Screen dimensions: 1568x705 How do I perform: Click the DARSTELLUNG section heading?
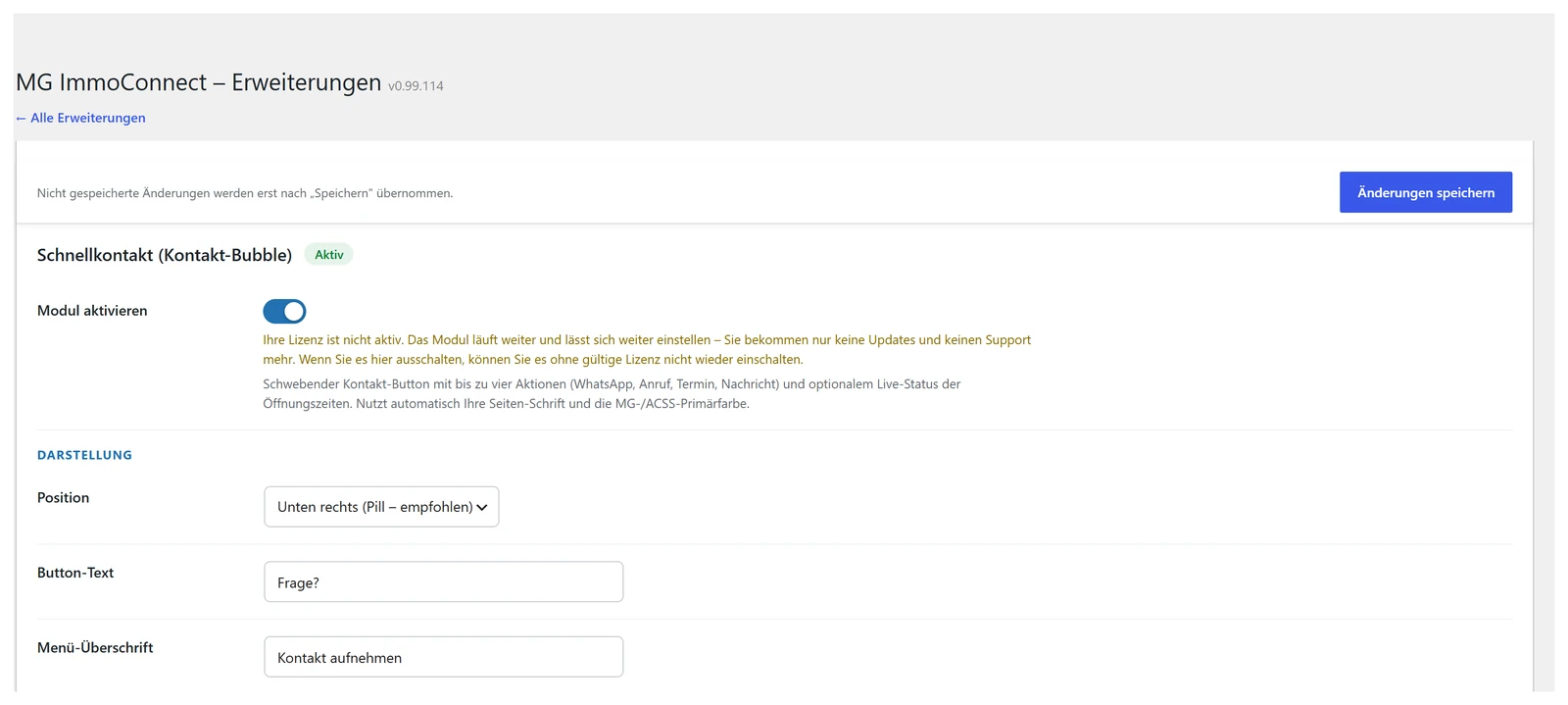click(x=84, y=455)
